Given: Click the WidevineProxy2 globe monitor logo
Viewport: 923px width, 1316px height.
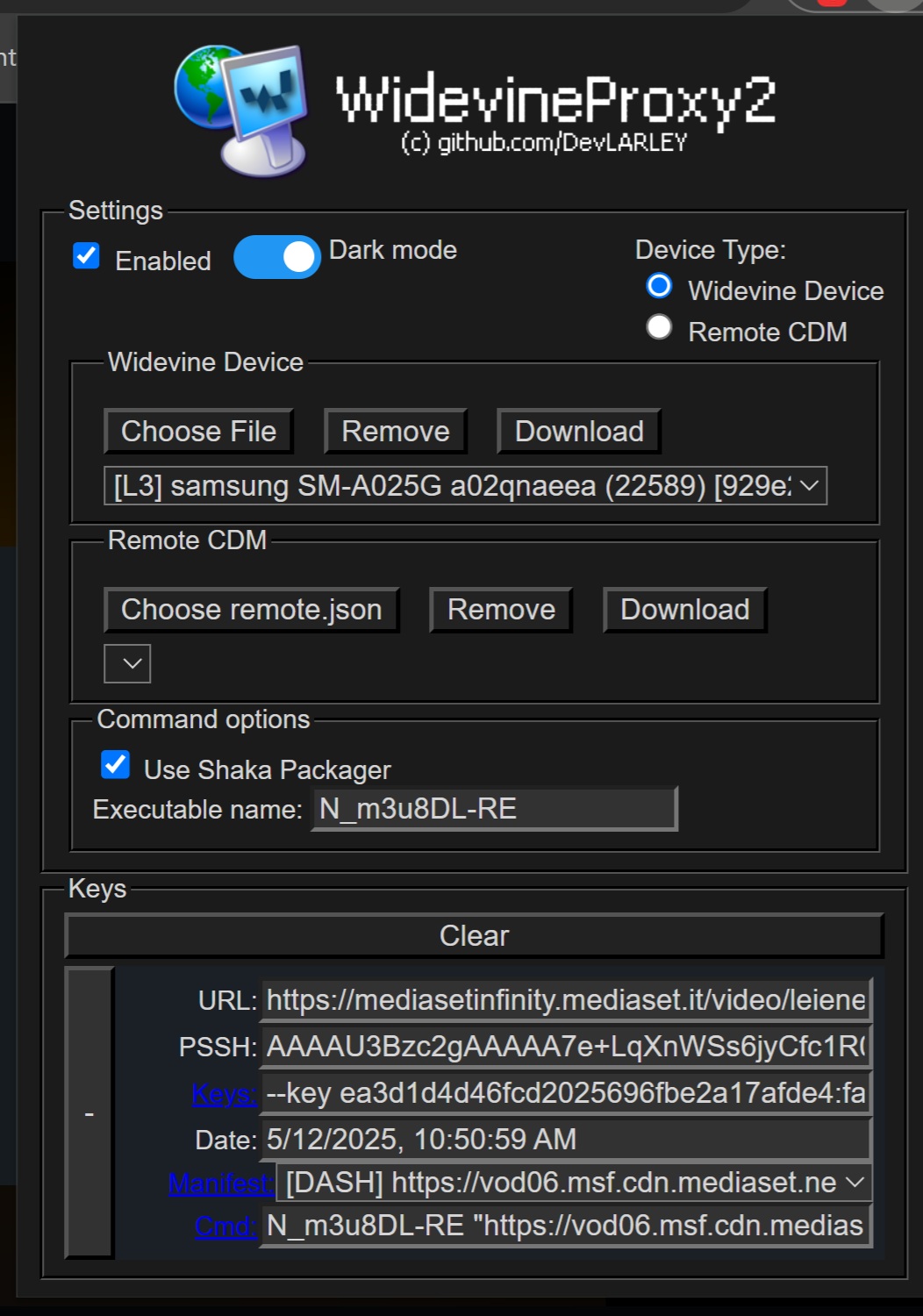Looking at the screenshot, I should pyautogui.click(x=241, y=110).
